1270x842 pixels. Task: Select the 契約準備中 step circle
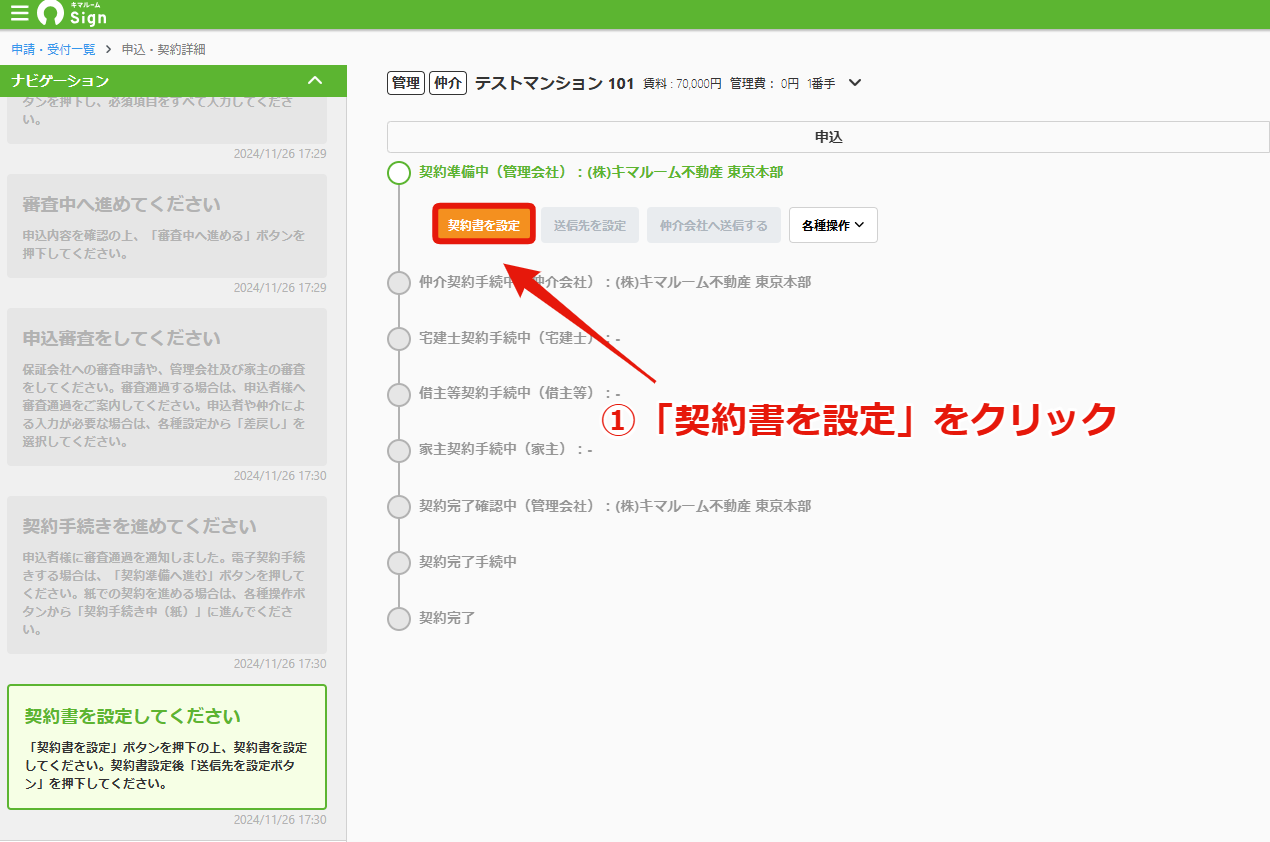pyautogui.click(x=399, y=173)
